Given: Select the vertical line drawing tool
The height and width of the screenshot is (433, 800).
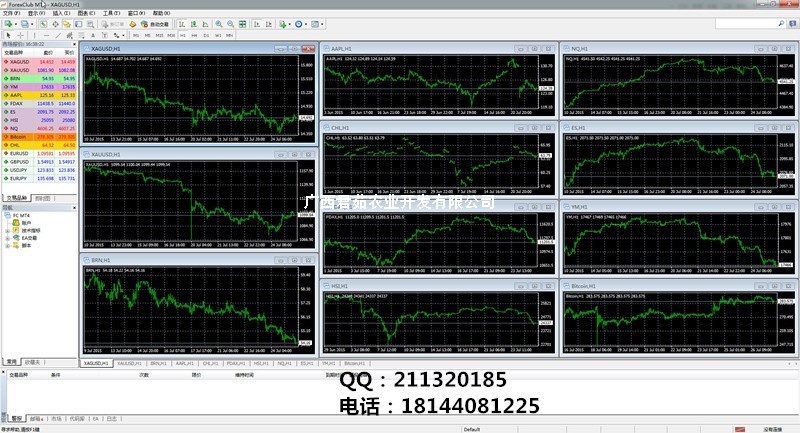Looking at the screenshot, I should click(x=34, y=35).
